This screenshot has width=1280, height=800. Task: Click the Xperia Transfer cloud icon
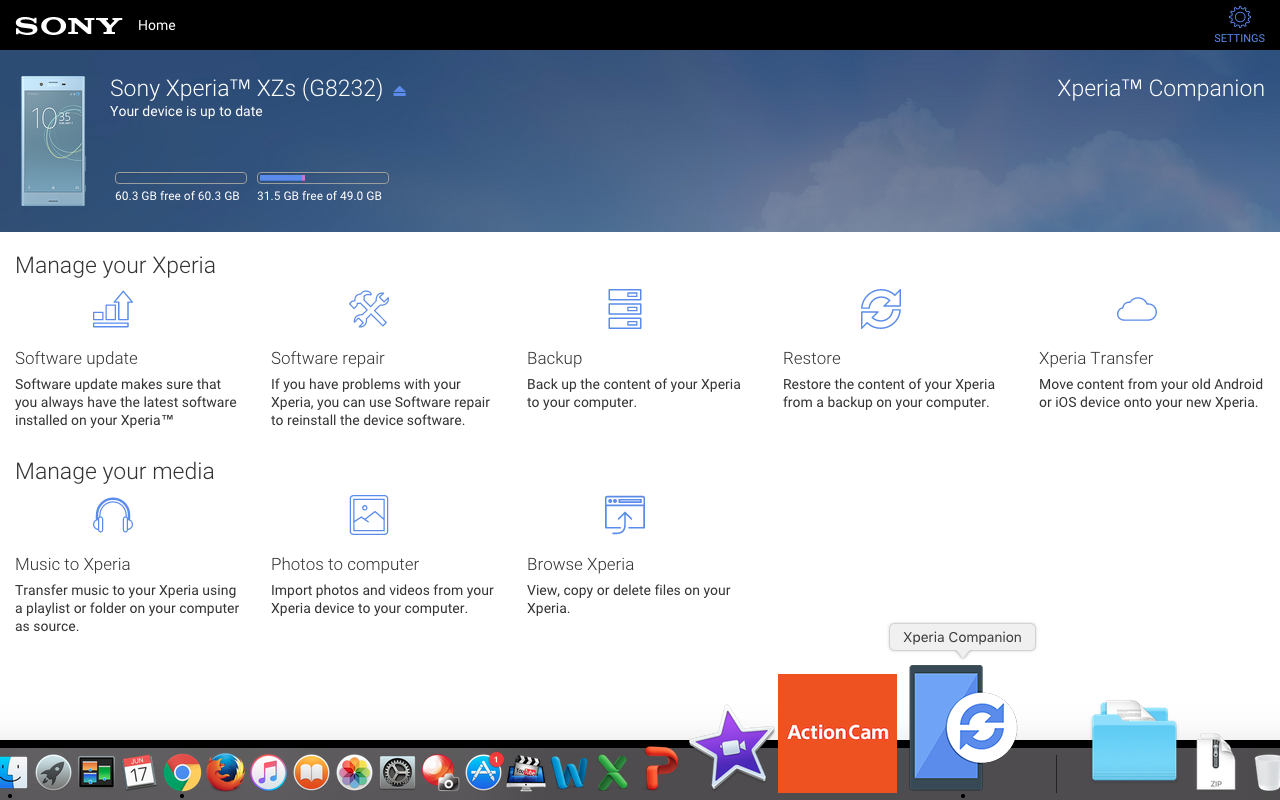point(1137,309)
